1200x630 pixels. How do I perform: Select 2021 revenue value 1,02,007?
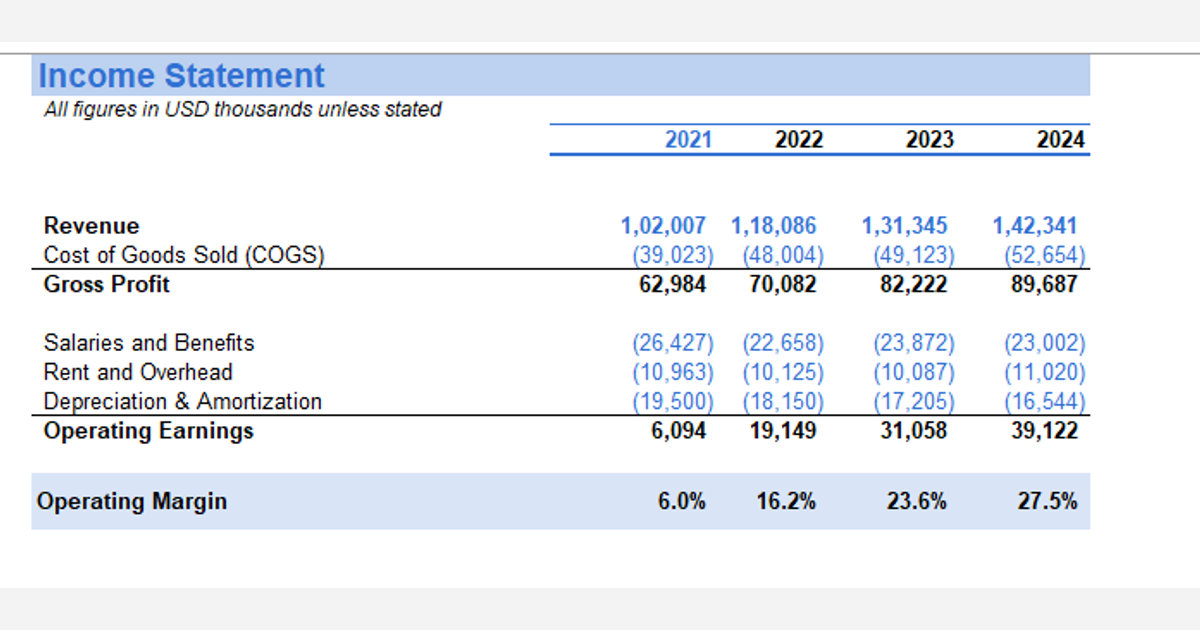(664, 226)
